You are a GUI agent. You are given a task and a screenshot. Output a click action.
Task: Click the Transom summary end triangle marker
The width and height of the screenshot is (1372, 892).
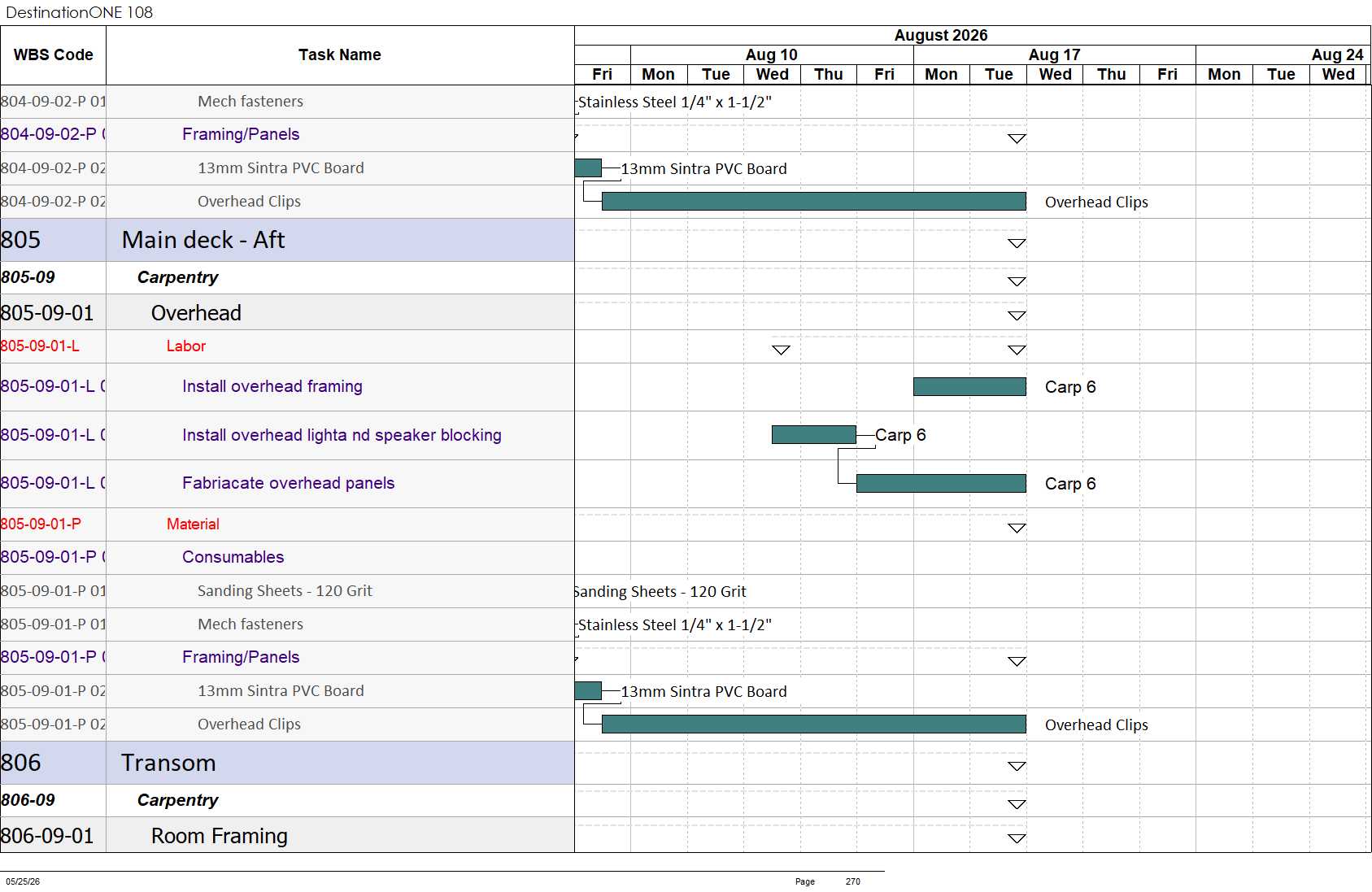(x=1017, y=766)
